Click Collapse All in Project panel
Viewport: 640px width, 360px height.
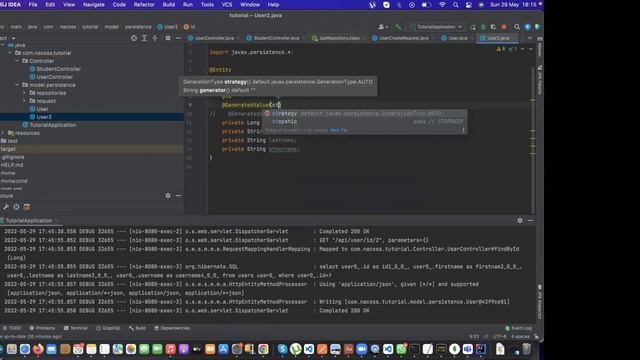pos(155,38)
